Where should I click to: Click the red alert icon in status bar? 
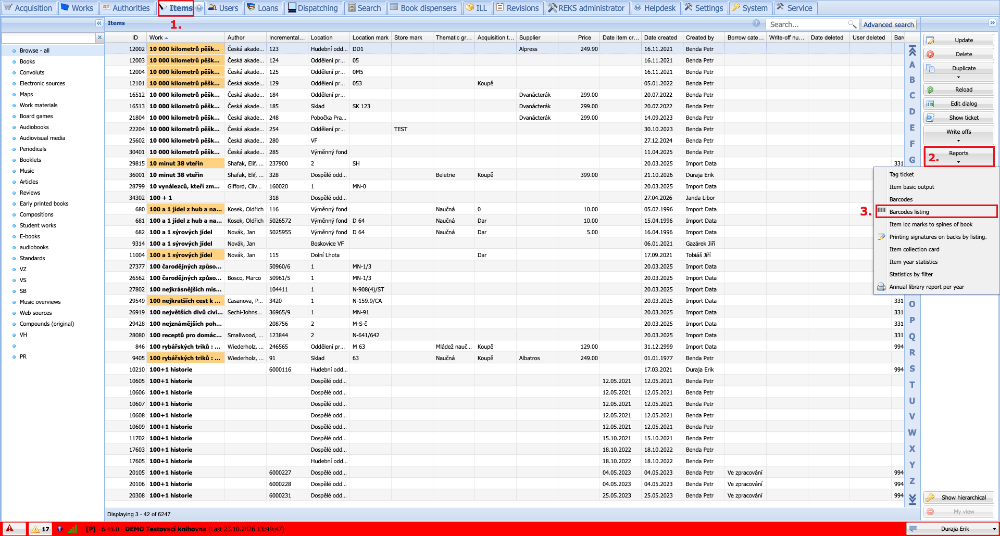(x=13, y=529)
